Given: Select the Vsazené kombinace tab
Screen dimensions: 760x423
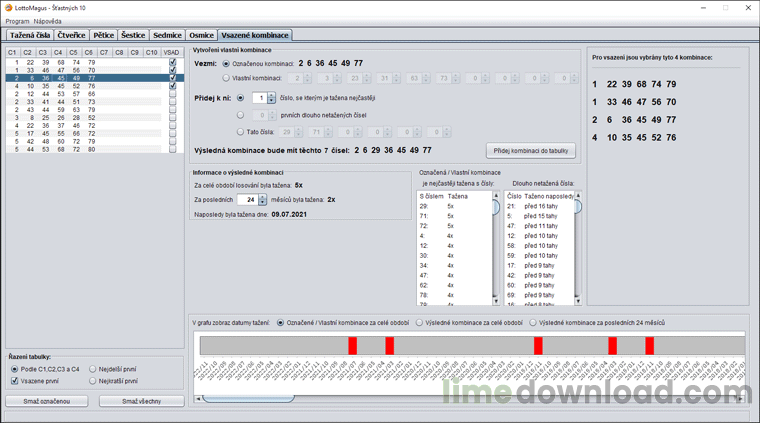Looking at the screenshot, I should [255, 35].
